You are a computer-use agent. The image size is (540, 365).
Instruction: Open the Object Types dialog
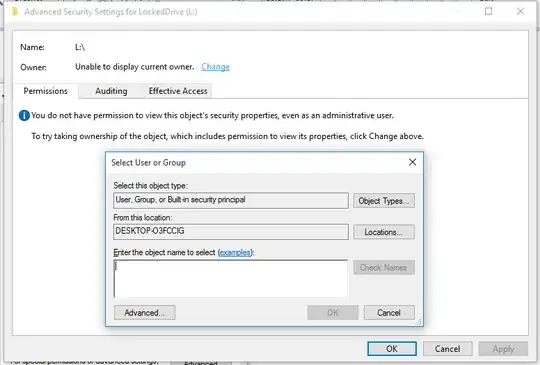[x=384, y=201]
